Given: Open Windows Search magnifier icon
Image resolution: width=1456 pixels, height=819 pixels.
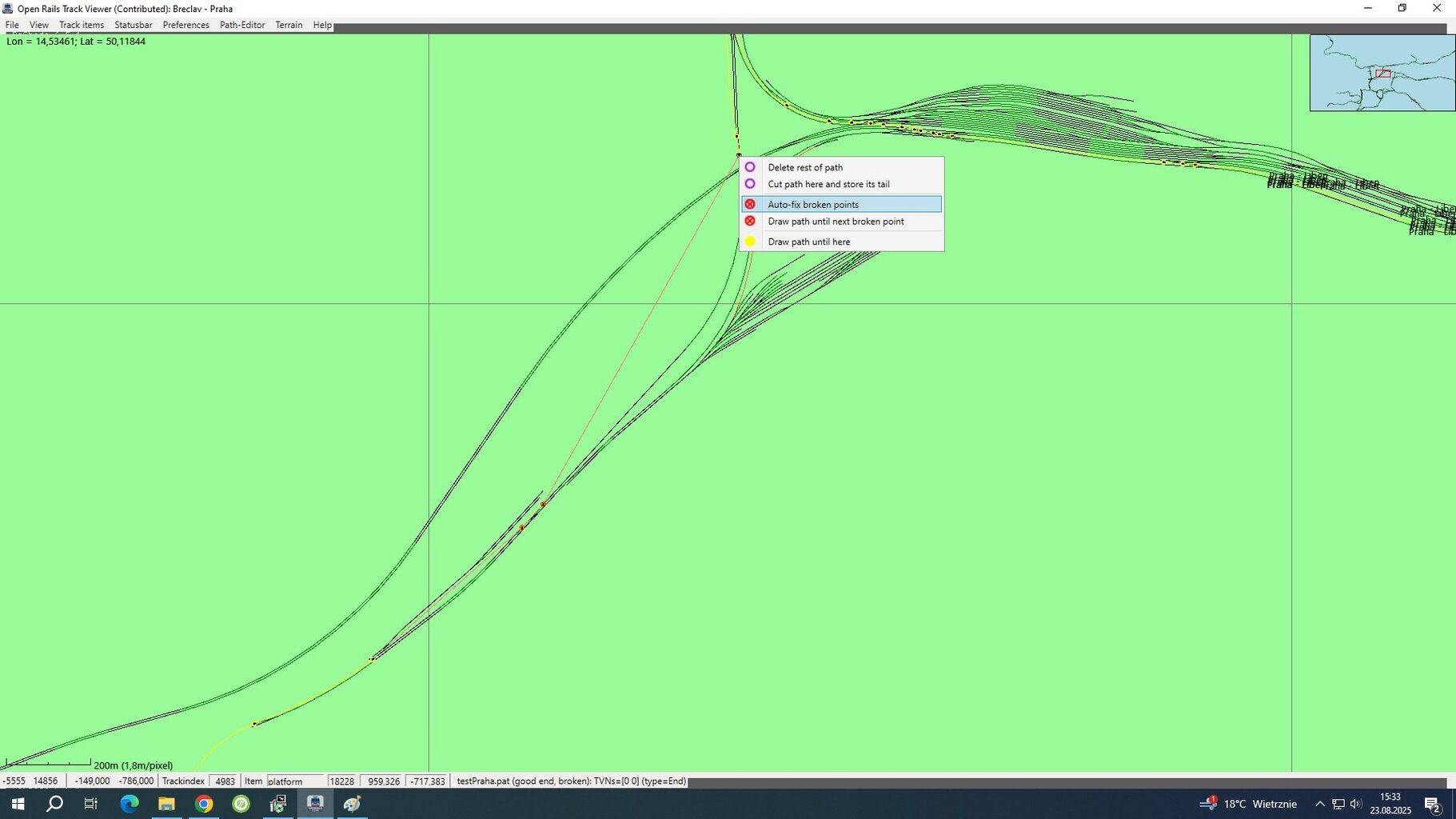Looking at the screenshot, I should 54,804.
